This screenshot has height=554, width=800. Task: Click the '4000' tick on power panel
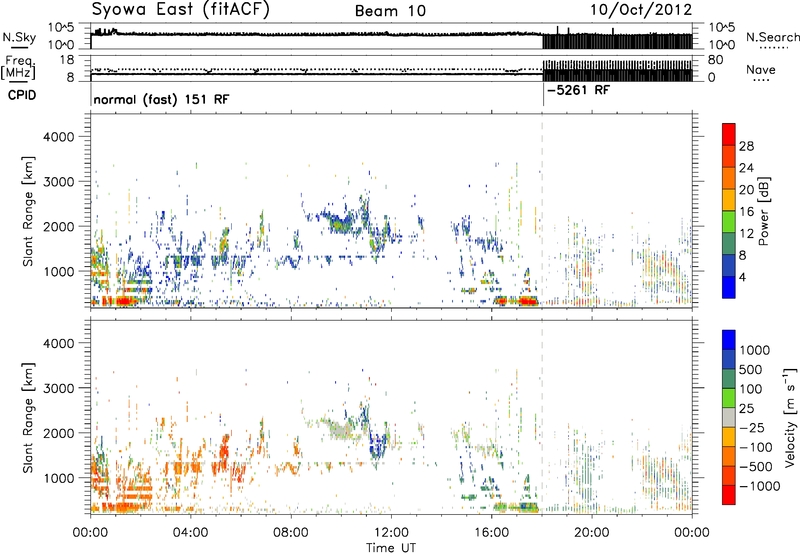(59, 137)
